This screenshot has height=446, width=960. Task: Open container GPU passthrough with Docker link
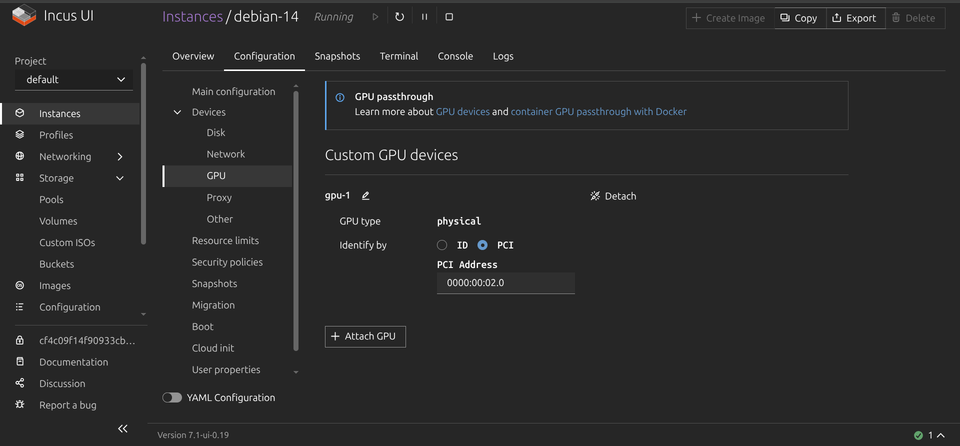click(598, 112)
